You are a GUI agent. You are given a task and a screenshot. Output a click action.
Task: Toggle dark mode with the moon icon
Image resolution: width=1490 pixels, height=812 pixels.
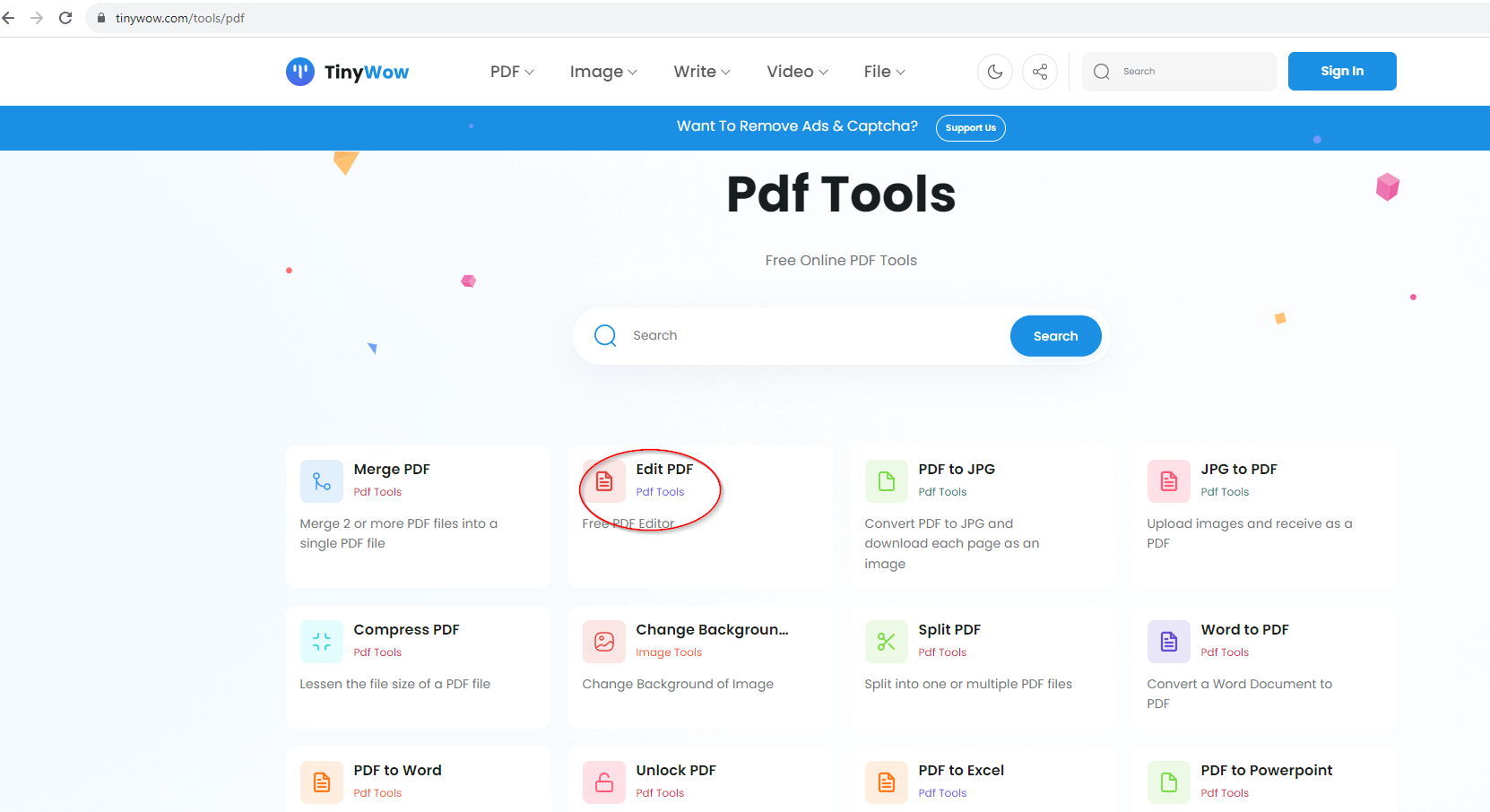pos(995,72)
